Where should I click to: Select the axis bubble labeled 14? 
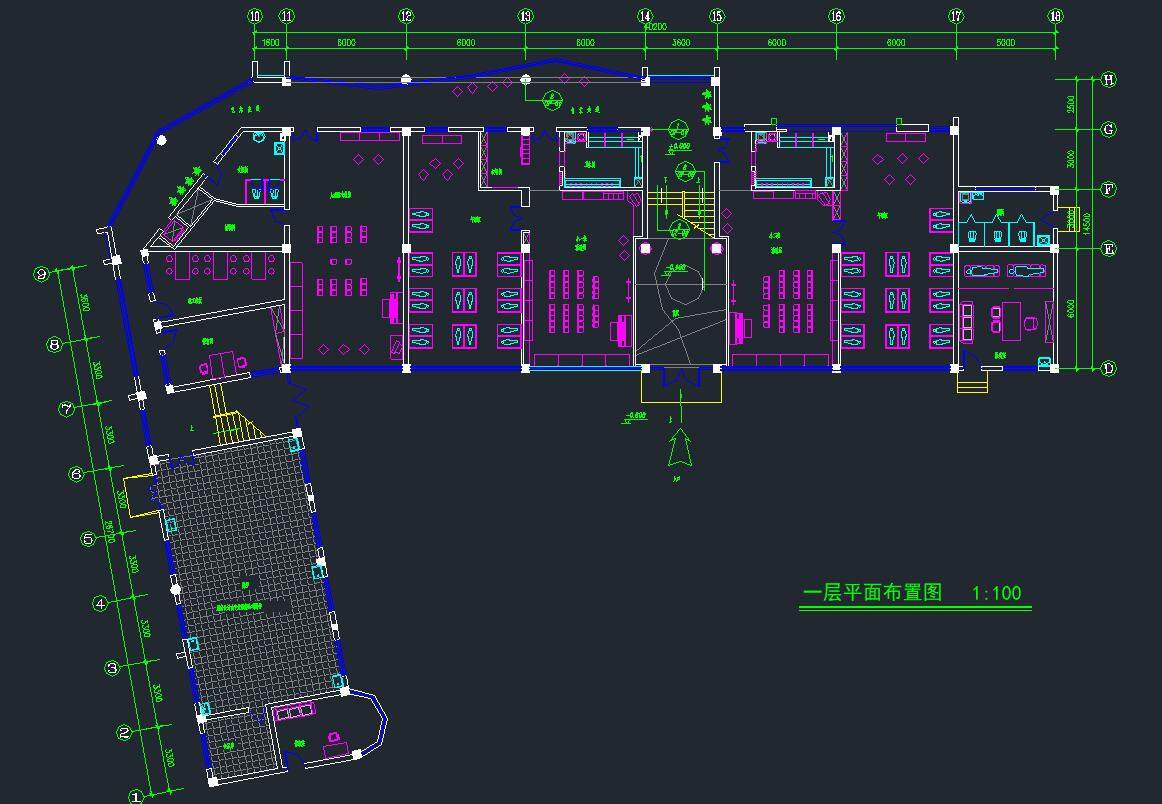click(645, 16)
